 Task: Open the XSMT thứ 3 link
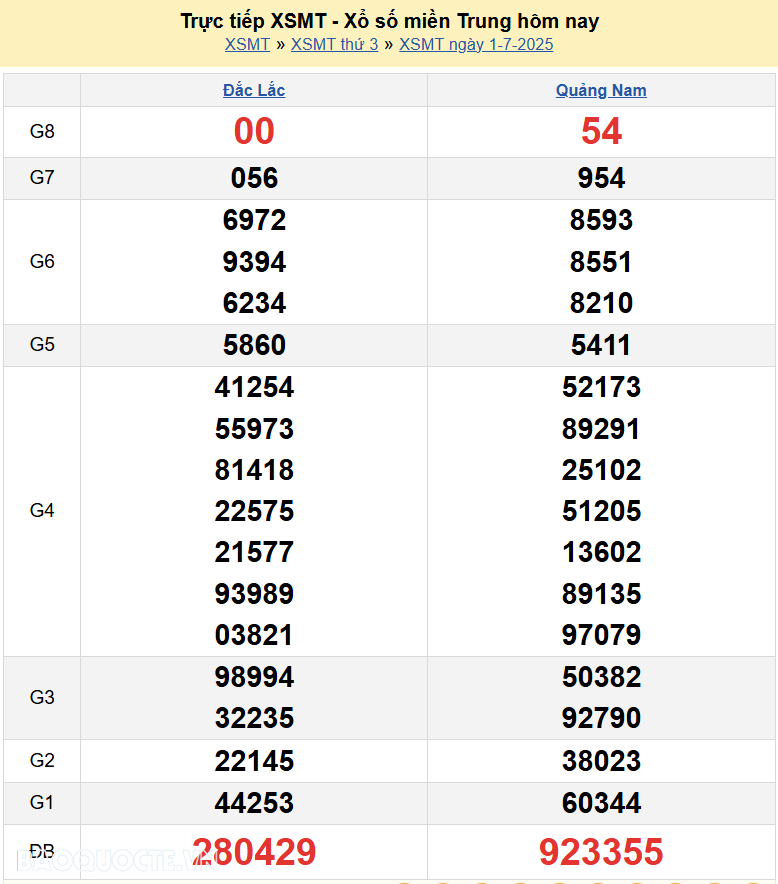334,45
